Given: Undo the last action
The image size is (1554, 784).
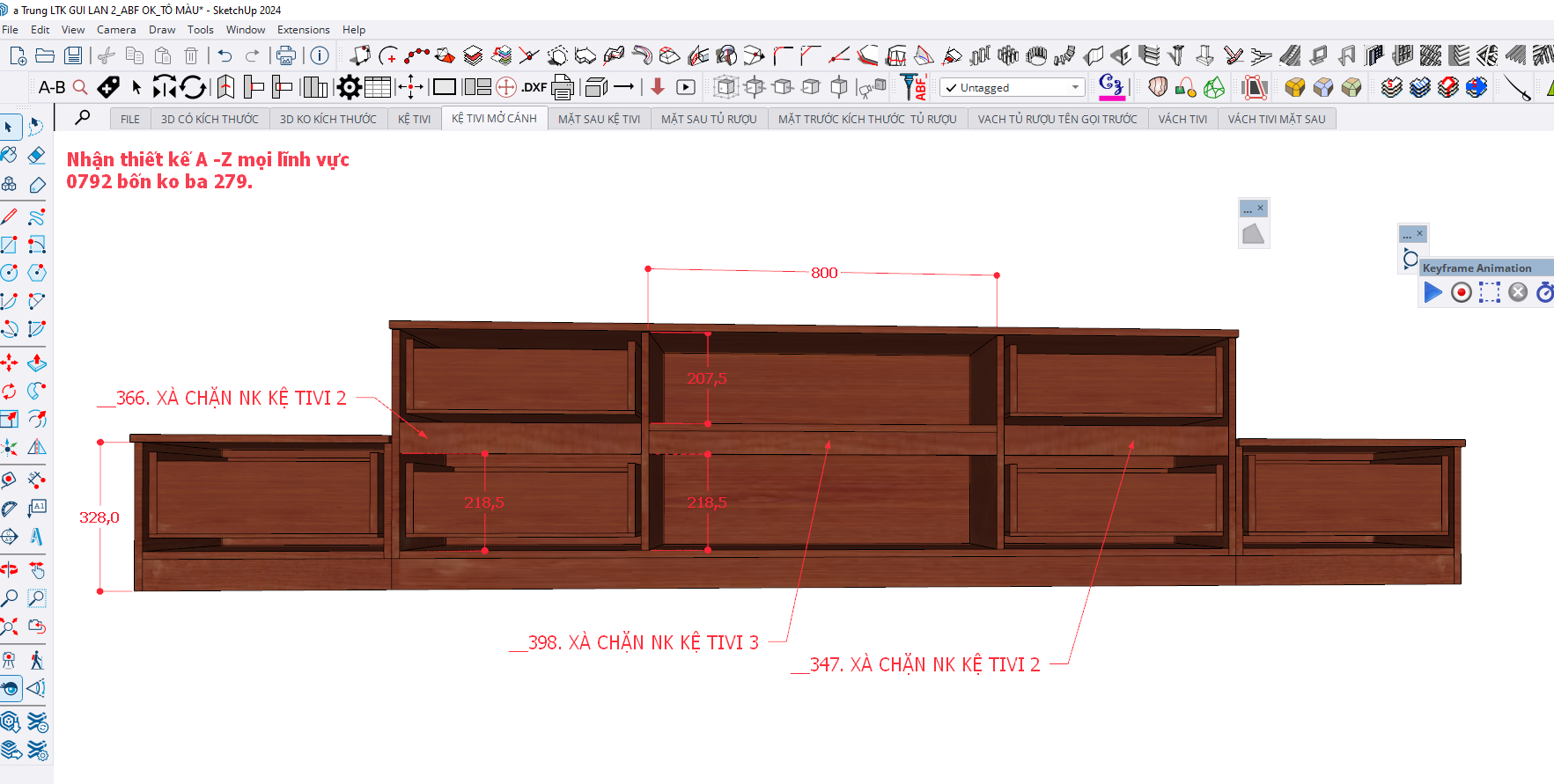Looking at the screenshot, I should pos(225,56).
